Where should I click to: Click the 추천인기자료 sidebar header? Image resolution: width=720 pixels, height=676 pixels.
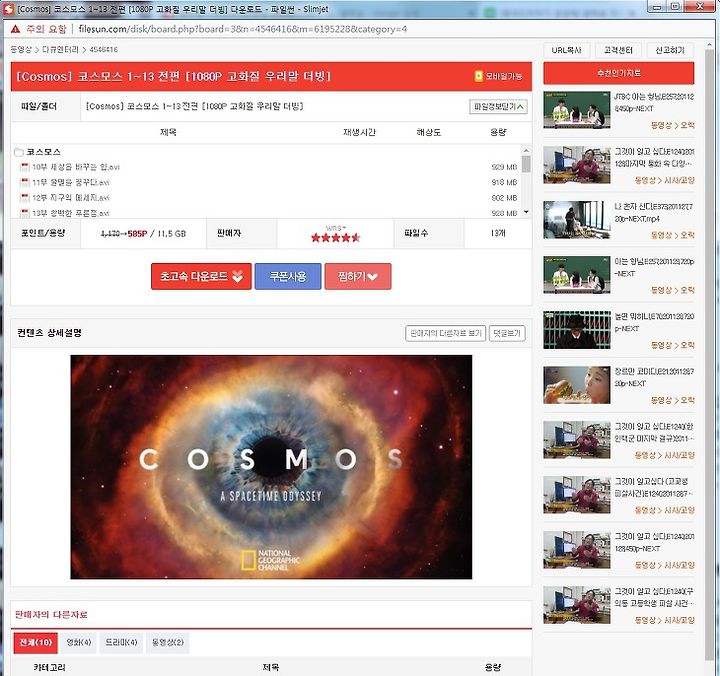(x=619, y=73)
